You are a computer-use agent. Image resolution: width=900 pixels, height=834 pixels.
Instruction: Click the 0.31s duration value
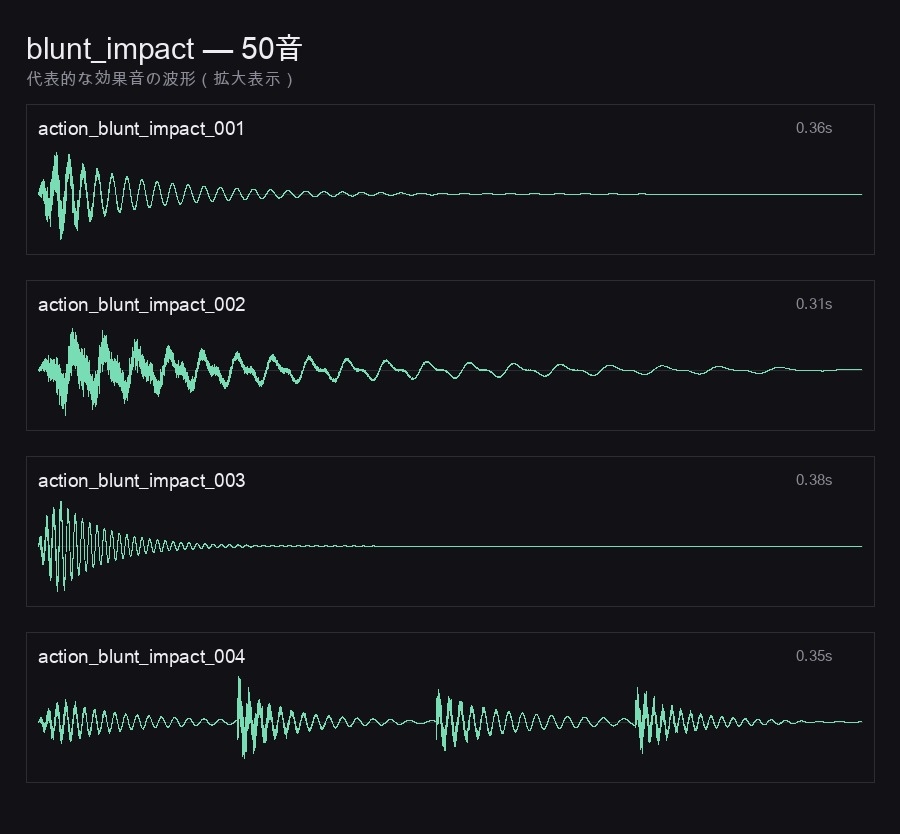(x=813, y=304)
